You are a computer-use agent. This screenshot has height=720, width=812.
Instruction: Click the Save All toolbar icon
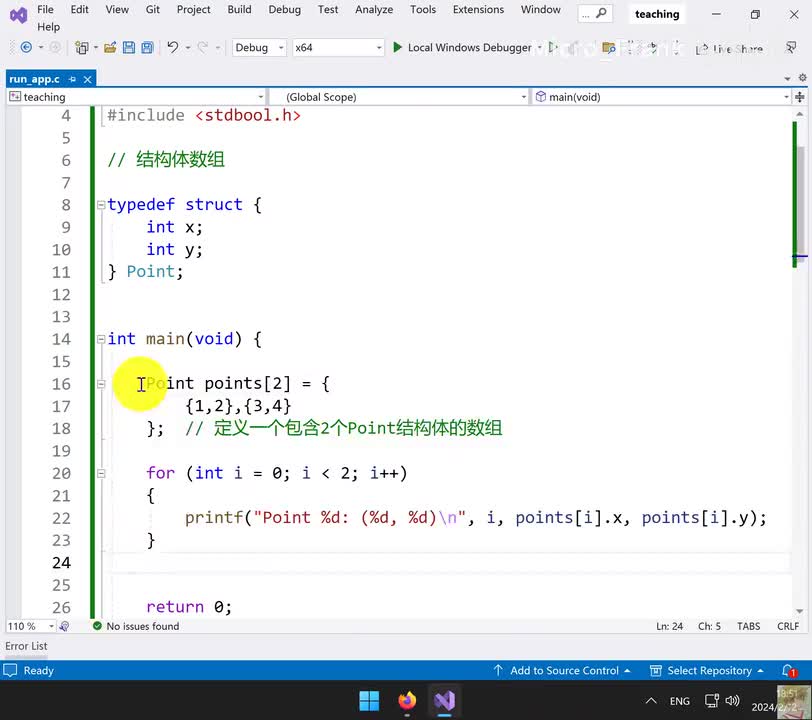point(148,48)
